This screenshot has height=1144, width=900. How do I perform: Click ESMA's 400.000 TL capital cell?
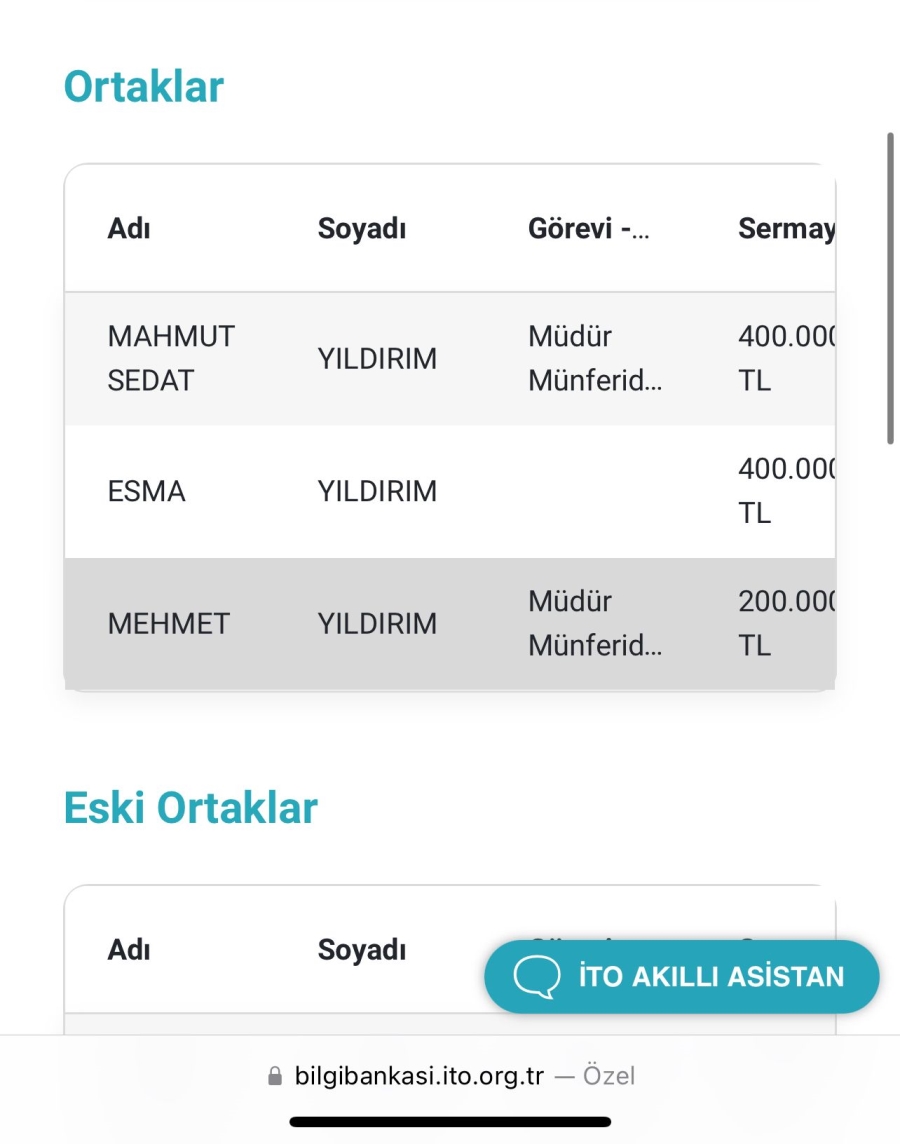786,490
